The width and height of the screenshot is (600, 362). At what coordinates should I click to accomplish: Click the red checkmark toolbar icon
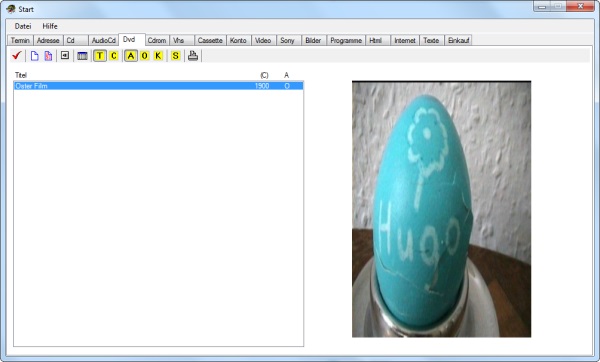click(x=16, y=55)
